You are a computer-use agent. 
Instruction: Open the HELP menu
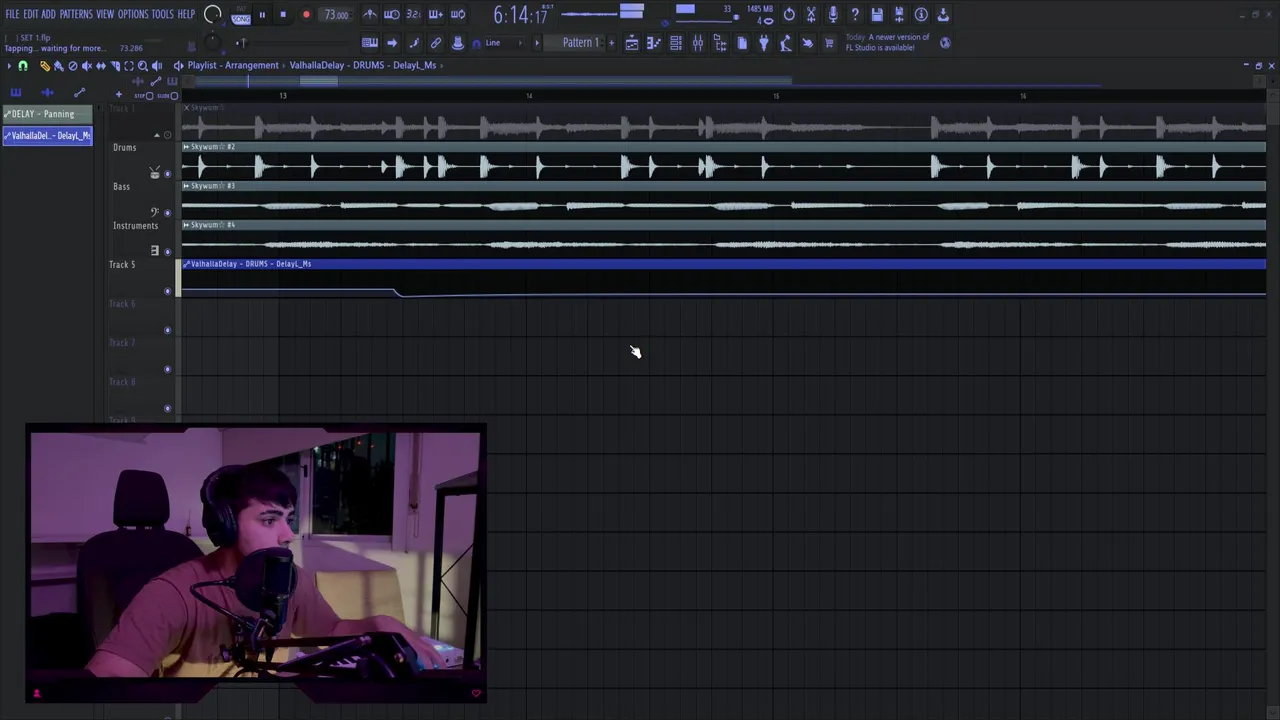coord(186,14)
